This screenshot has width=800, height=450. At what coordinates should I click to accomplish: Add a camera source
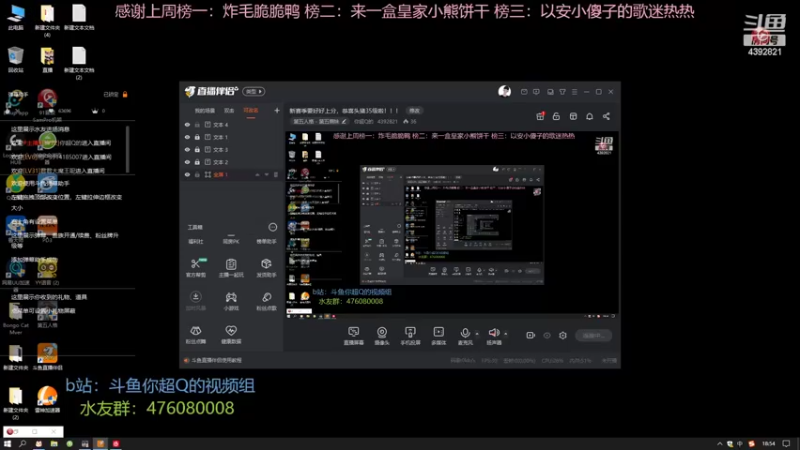coord(382,336)
